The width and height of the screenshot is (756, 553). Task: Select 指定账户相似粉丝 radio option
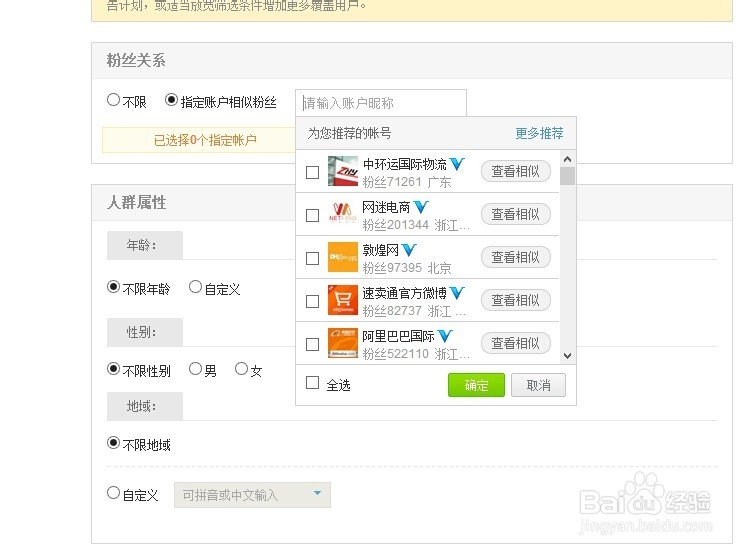(x=171, y=100)
